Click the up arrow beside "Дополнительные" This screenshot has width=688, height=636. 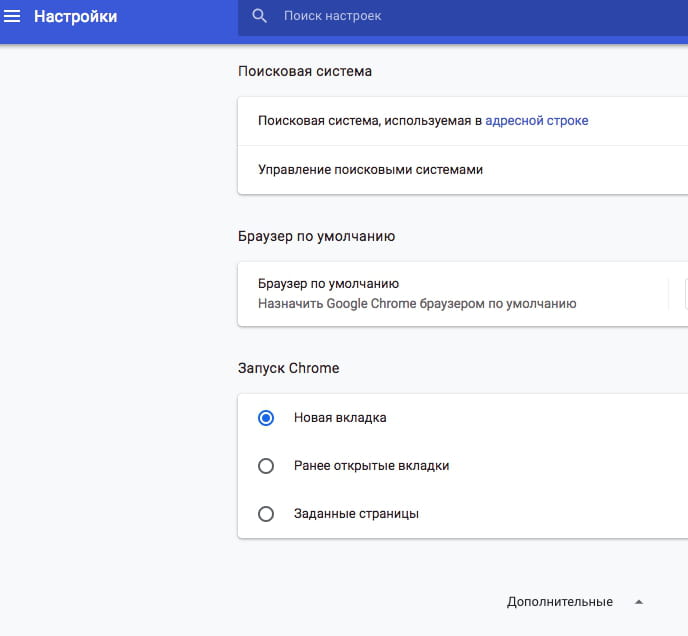(639, 602)
